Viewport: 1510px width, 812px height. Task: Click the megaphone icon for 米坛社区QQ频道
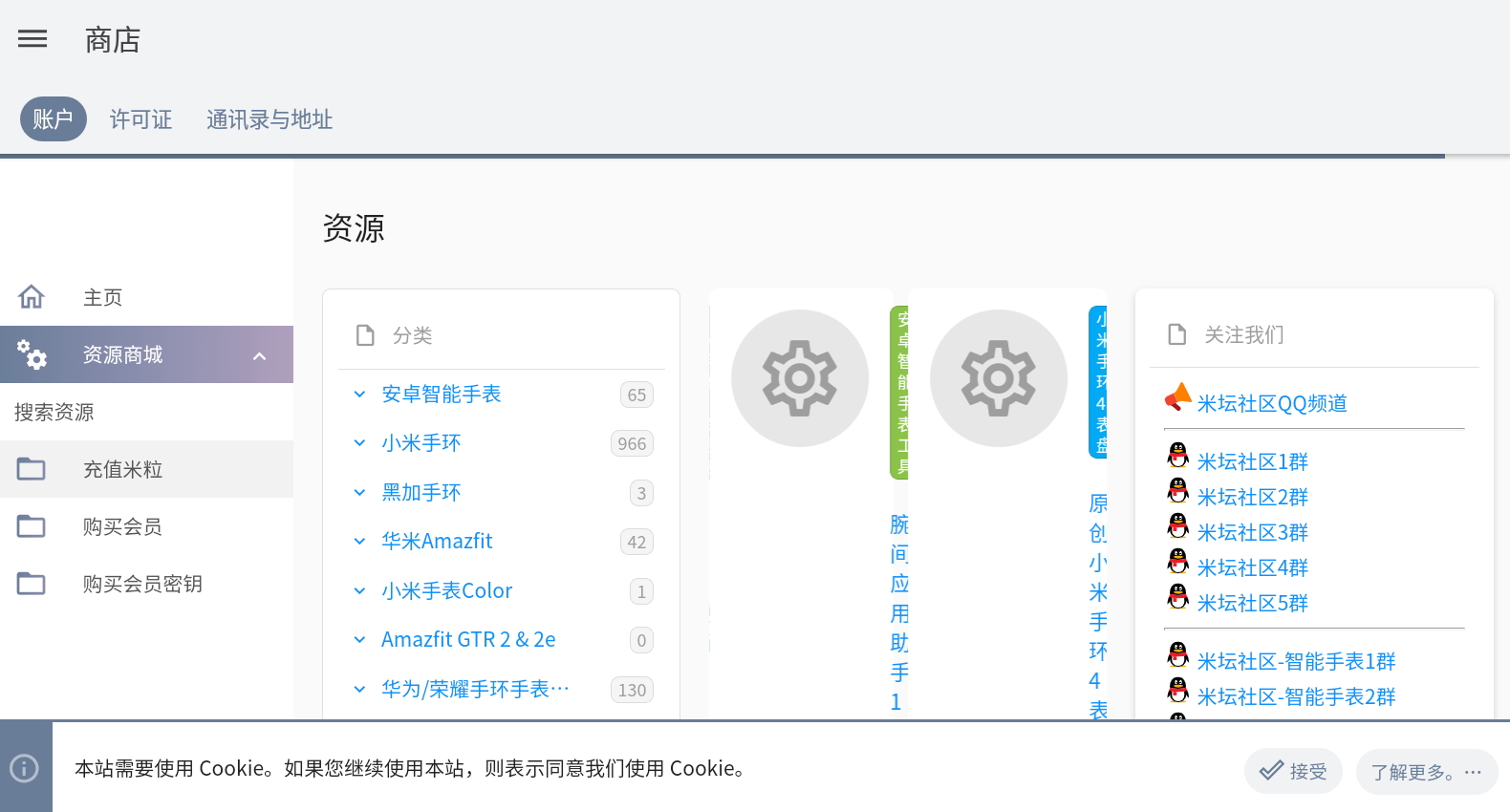coord(1177,396)
